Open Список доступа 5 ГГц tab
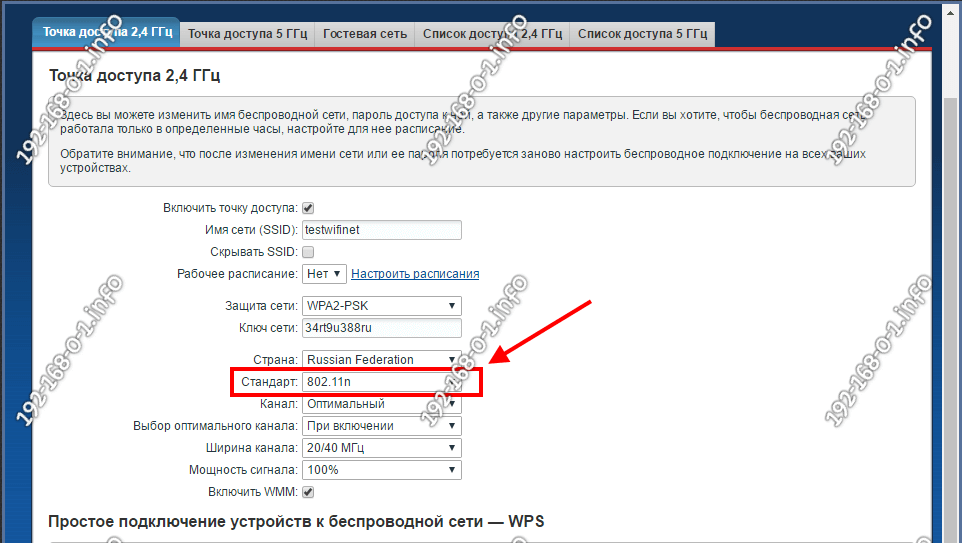The width and height of the screenshot is (962, 543). click(x=642, y=34)
